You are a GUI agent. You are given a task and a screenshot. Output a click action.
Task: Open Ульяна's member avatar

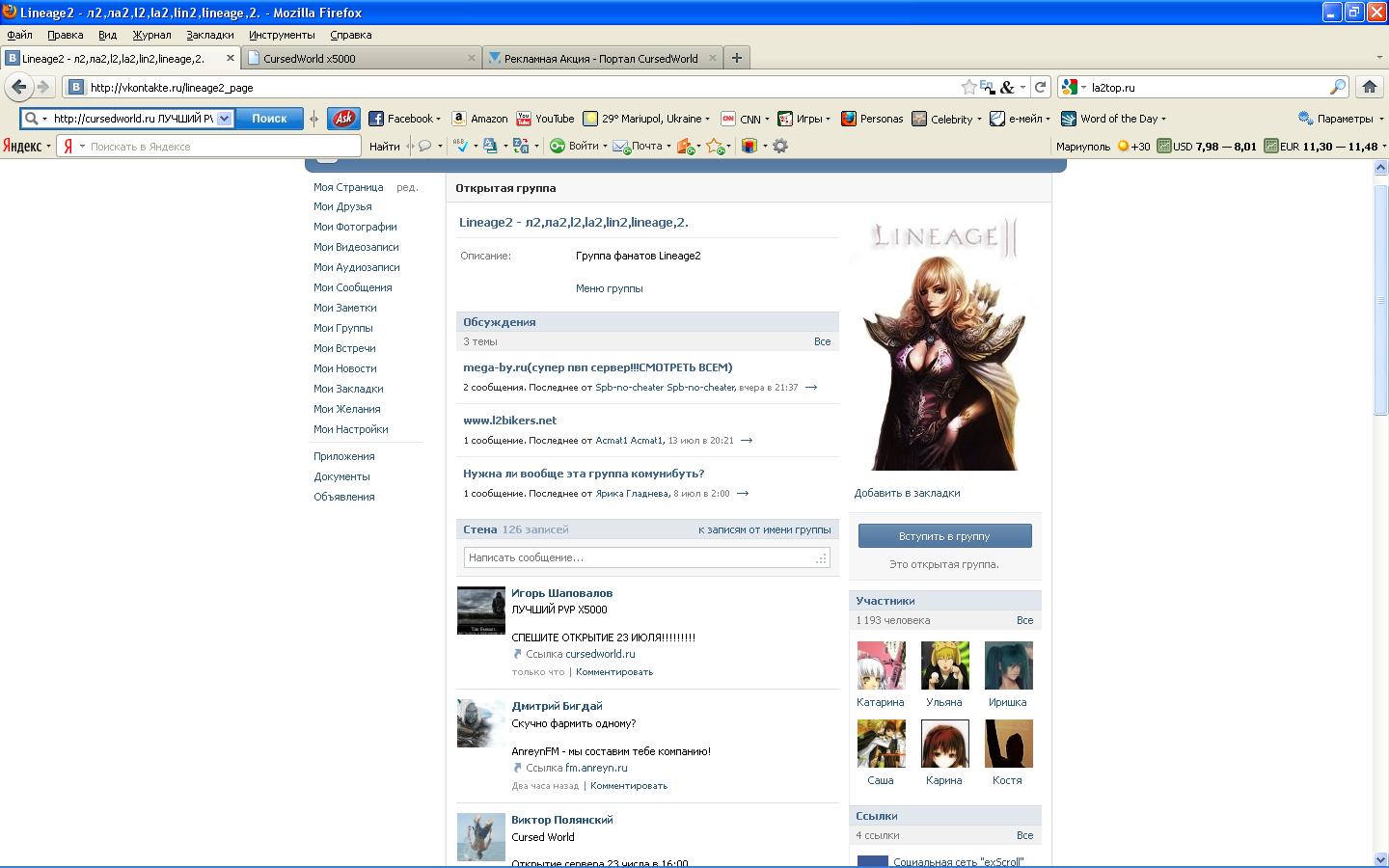point(944,665)
